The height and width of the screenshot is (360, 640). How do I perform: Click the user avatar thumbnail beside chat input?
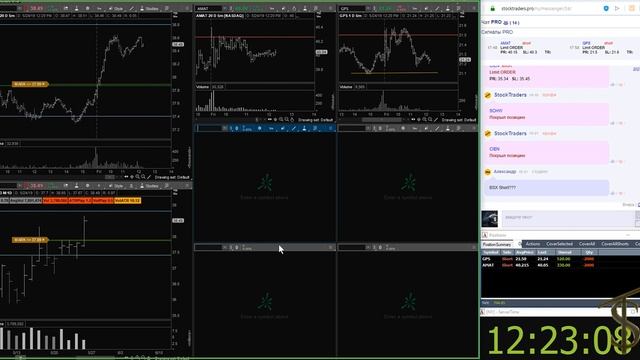pos(489,219)
